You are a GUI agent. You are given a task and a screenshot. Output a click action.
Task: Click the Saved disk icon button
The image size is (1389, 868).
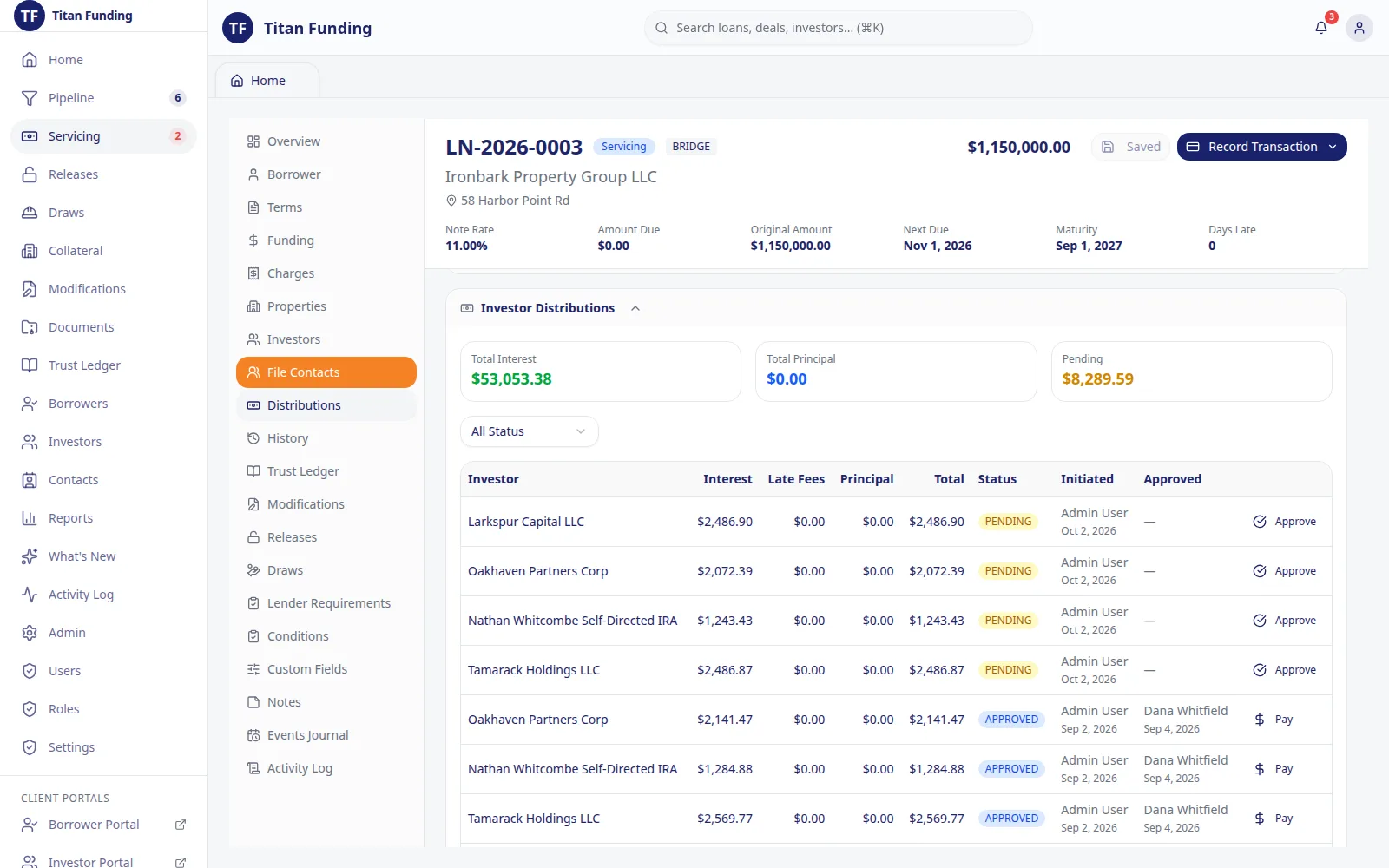pos(1131,147)
